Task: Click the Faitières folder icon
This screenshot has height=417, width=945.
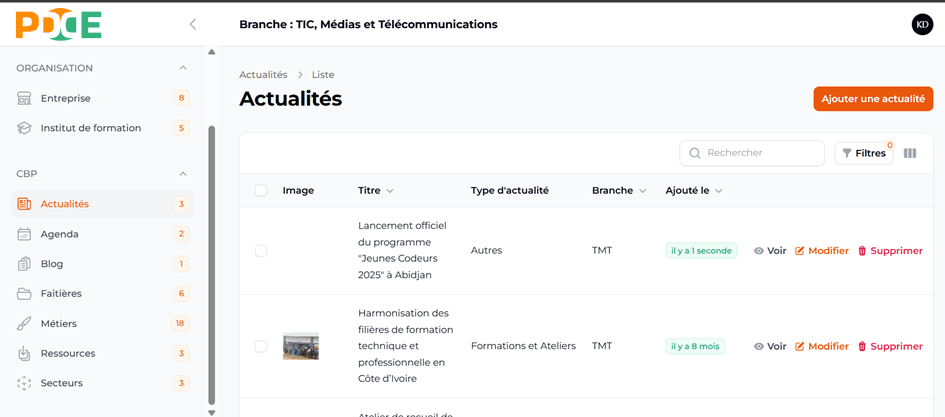Action: [x=24, y=294]
